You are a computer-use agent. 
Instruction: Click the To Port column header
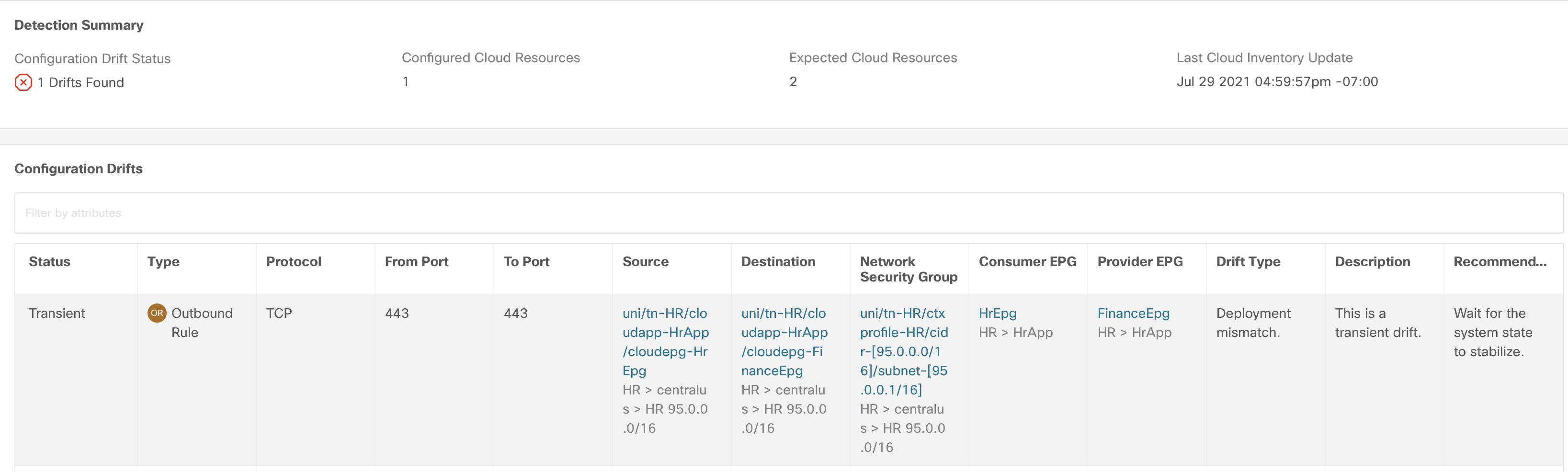click(526, 261)
